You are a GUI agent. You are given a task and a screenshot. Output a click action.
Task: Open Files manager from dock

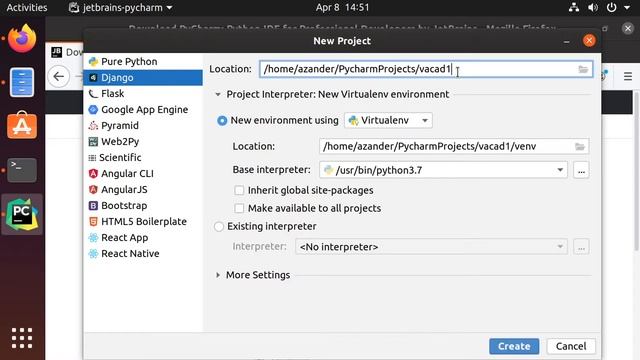click(22, 82)
